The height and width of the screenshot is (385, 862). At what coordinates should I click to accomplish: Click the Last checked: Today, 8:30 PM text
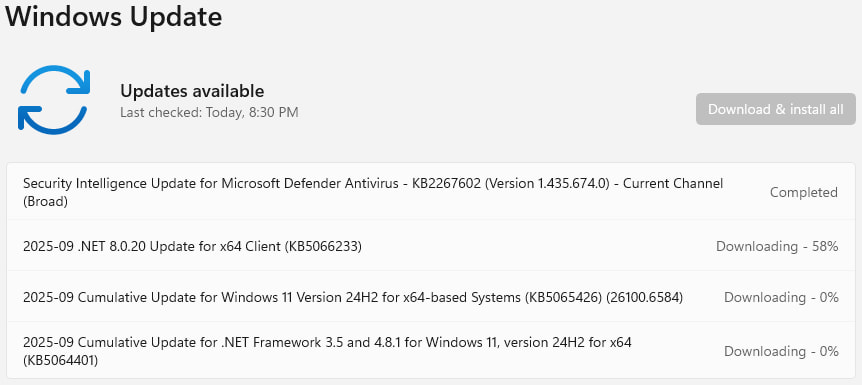click(x=209, y=113)
